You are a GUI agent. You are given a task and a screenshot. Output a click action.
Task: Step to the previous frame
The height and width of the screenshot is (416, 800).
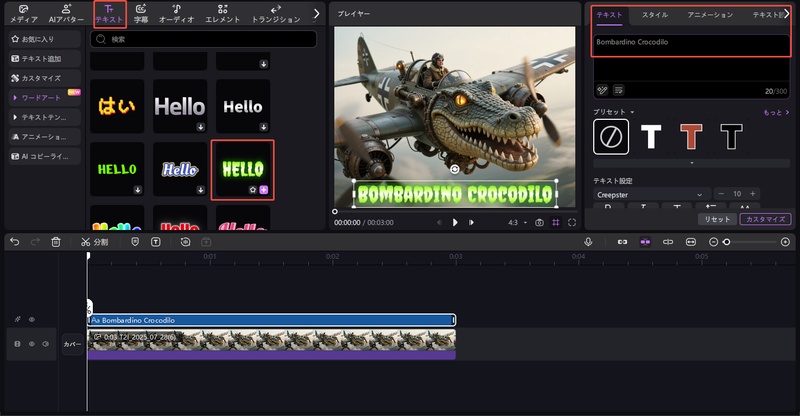(439, 223)
